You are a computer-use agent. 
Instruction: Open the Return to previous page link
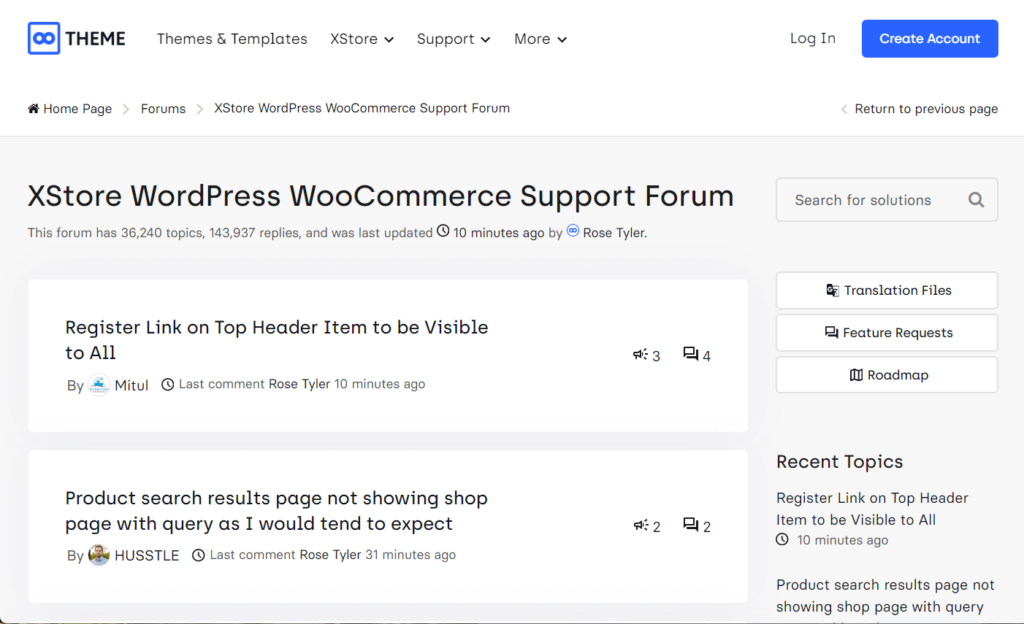coord(925,108)
